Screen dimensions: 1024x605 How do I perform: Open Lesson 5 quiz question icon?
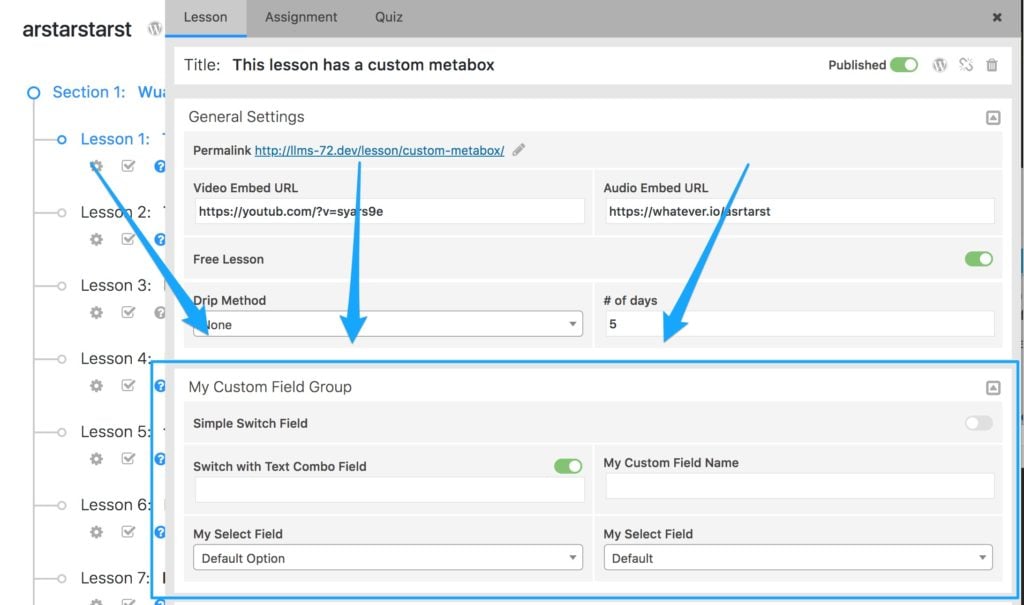pos(159,459)
